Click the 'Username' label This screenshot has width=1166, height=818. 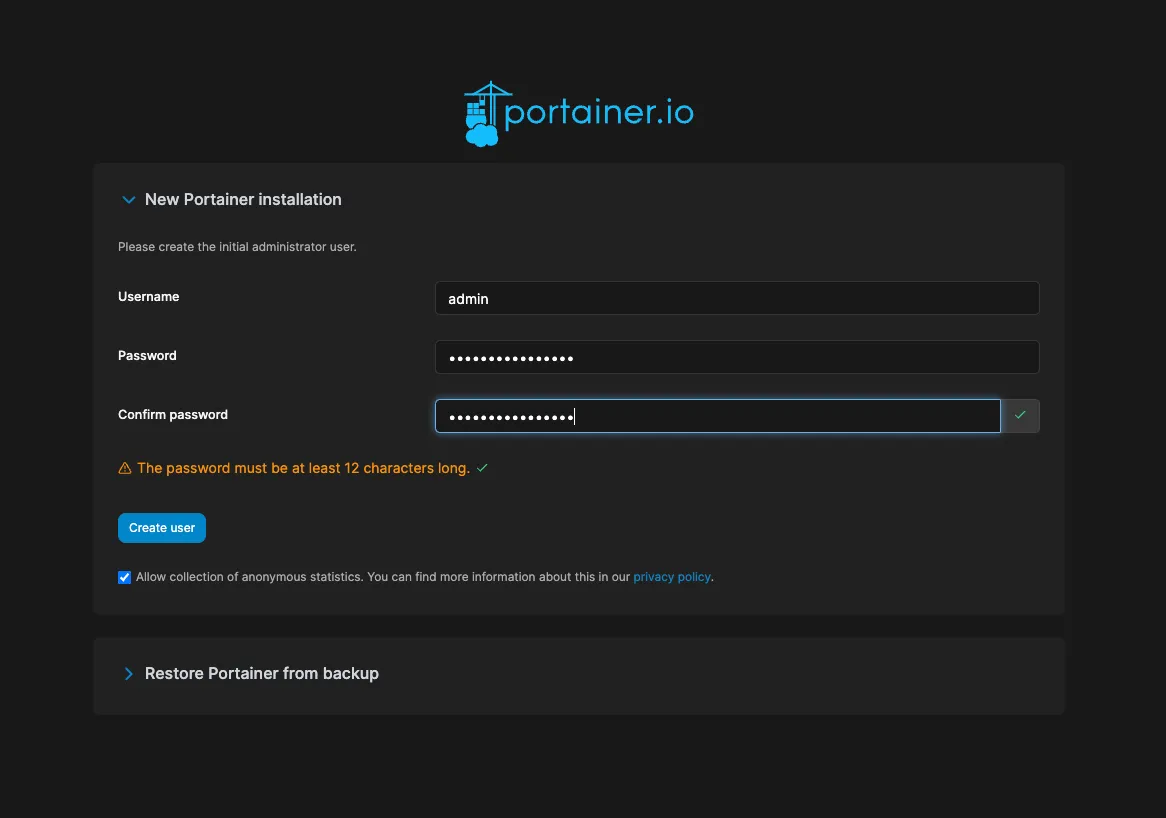pos(149,297)
